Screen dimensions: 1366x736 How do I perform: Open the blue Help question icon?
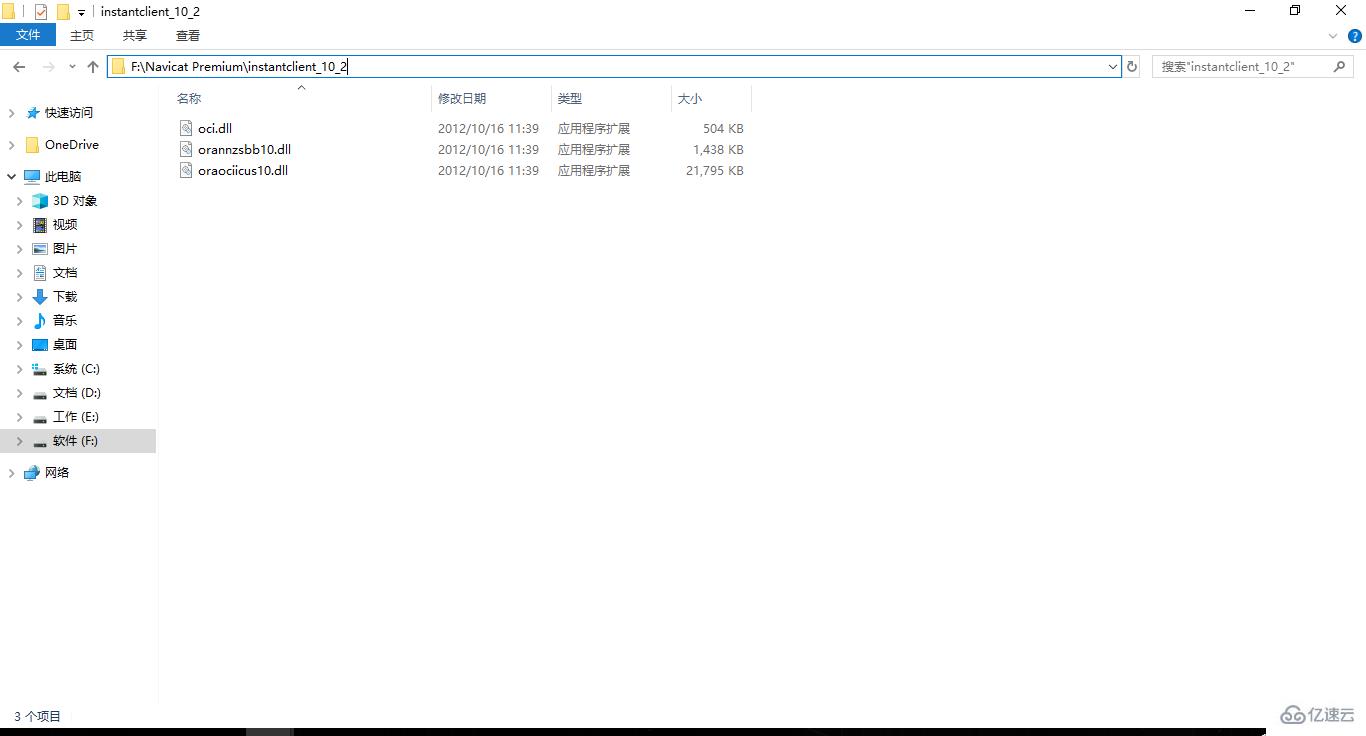[x=1355, y=35]
